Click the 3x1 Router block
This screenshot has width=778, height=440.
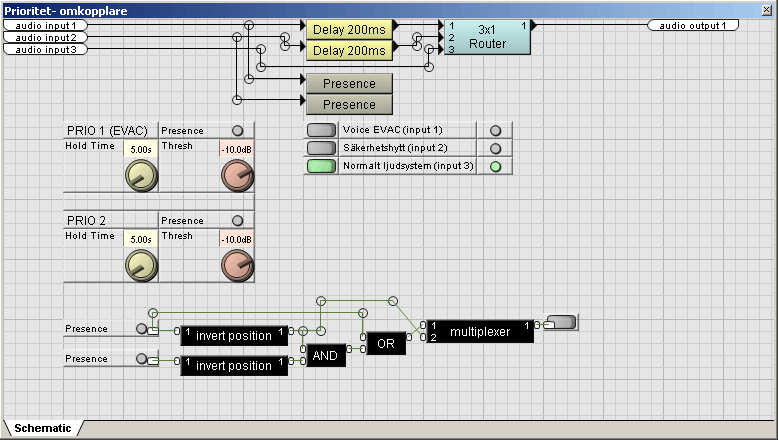tap(487, 37)
